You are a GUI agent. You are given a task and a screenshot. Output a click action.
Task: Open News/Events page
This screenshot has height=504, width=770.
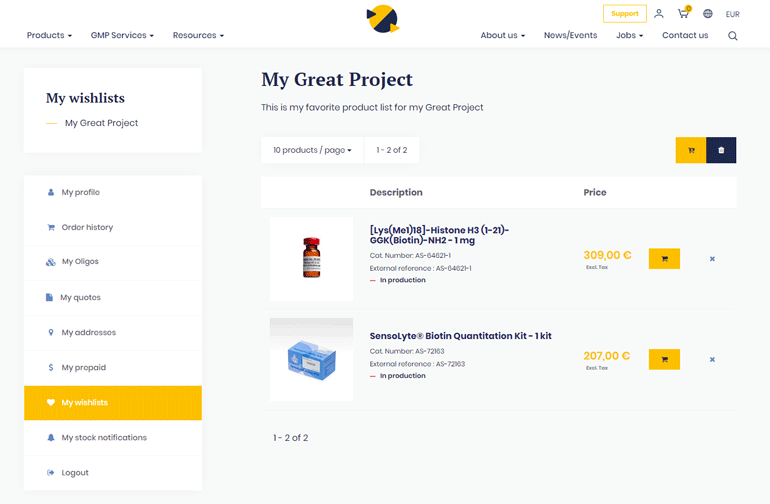pyautogui.click(x=570, y=36)
